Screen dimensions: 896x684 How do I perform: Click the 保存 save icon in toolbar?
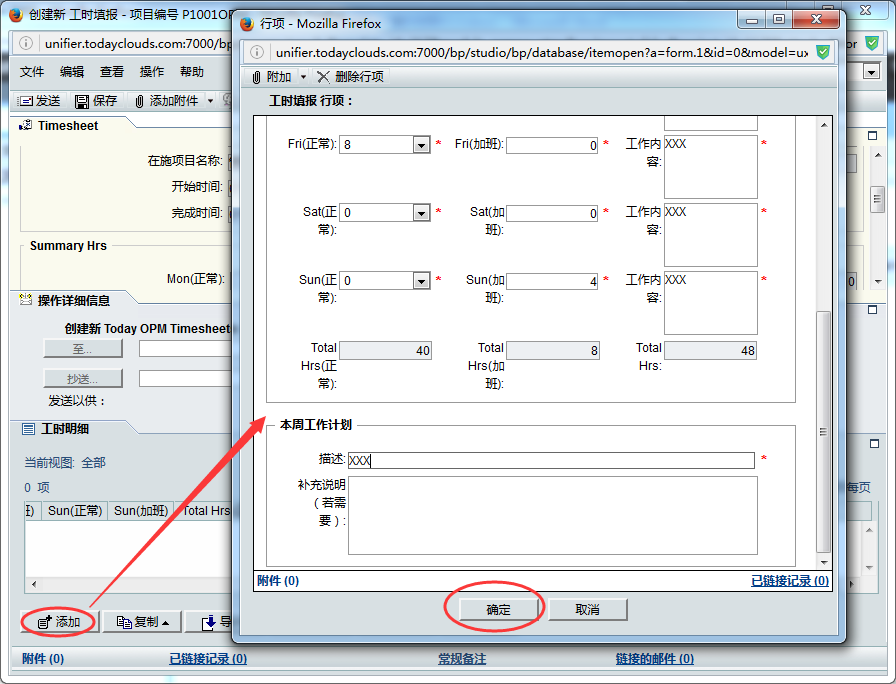[81, 101]
